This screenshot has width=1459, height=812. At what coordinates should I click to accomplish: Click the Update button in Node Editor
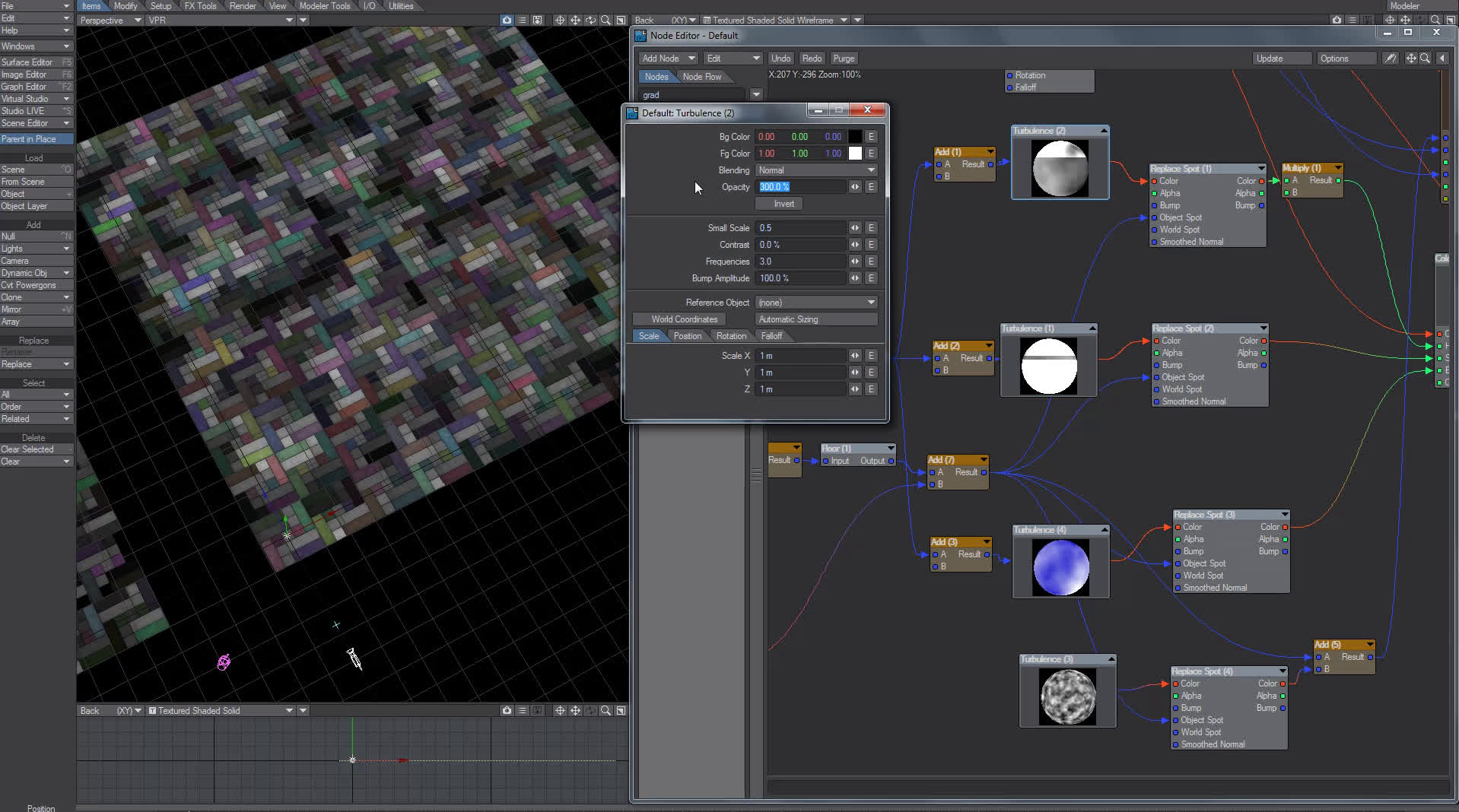tap(1282, 59)
